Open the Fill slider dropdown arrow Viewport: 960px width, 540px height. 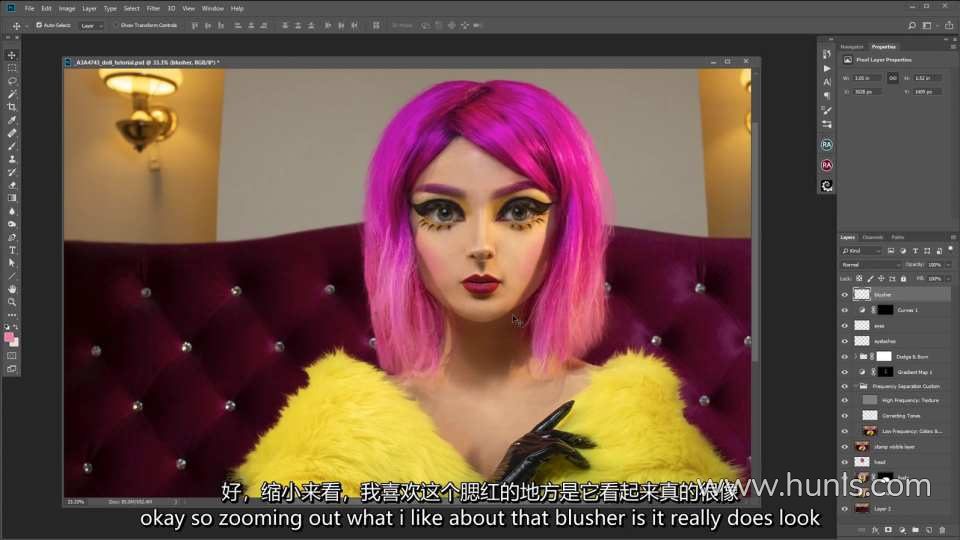coord(948,279)
